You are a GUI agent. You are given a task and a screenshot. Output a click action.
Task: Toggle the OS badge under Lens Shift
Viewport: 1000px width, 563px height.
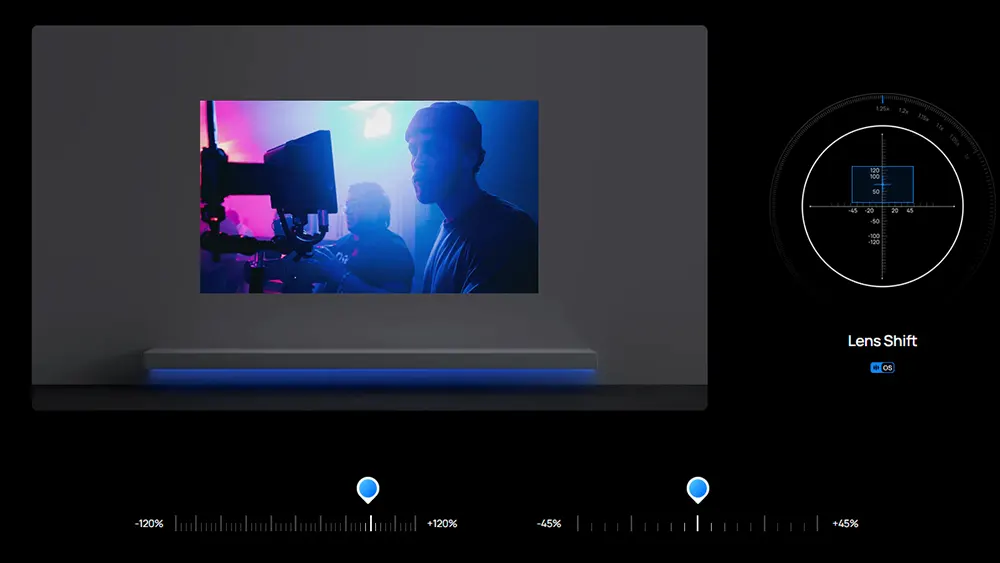click(882, 368)
